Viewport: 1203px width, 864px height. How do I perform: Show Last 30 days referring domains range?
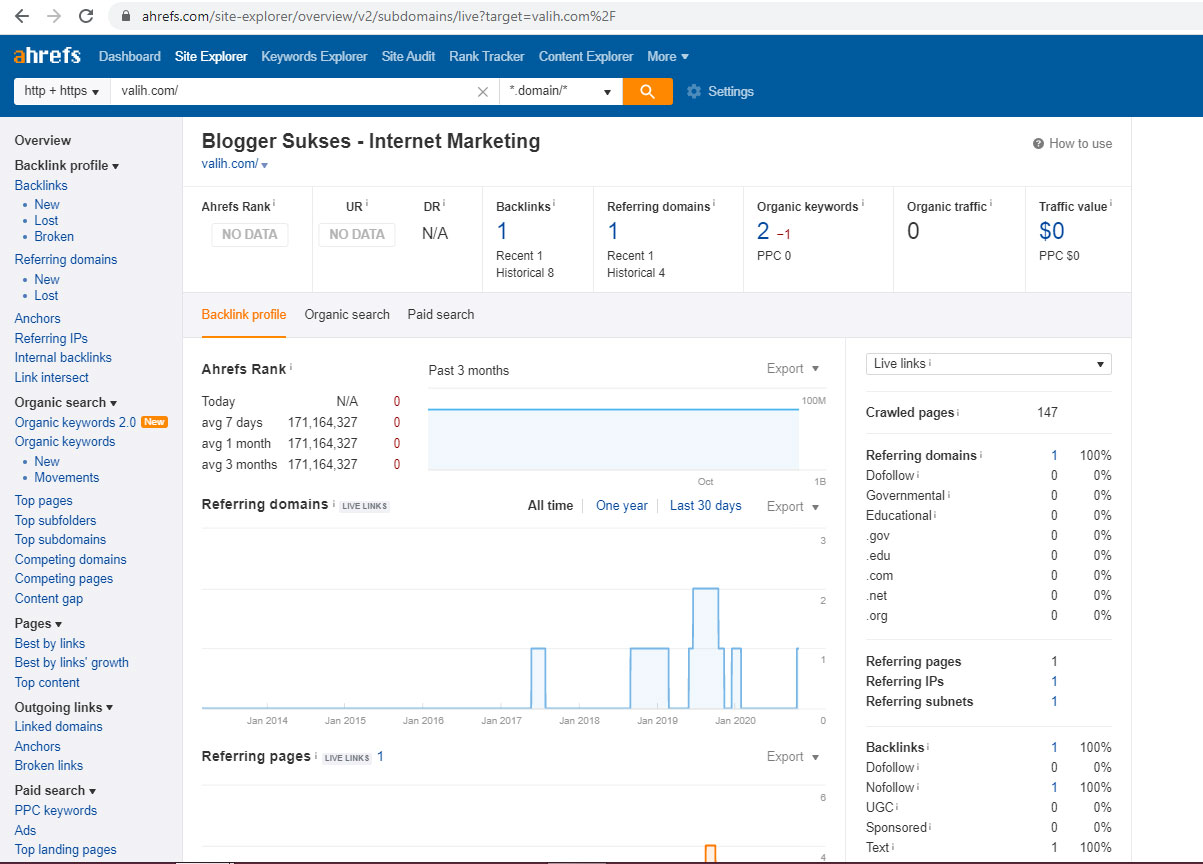pyautogui.click(x=705, y=506)
